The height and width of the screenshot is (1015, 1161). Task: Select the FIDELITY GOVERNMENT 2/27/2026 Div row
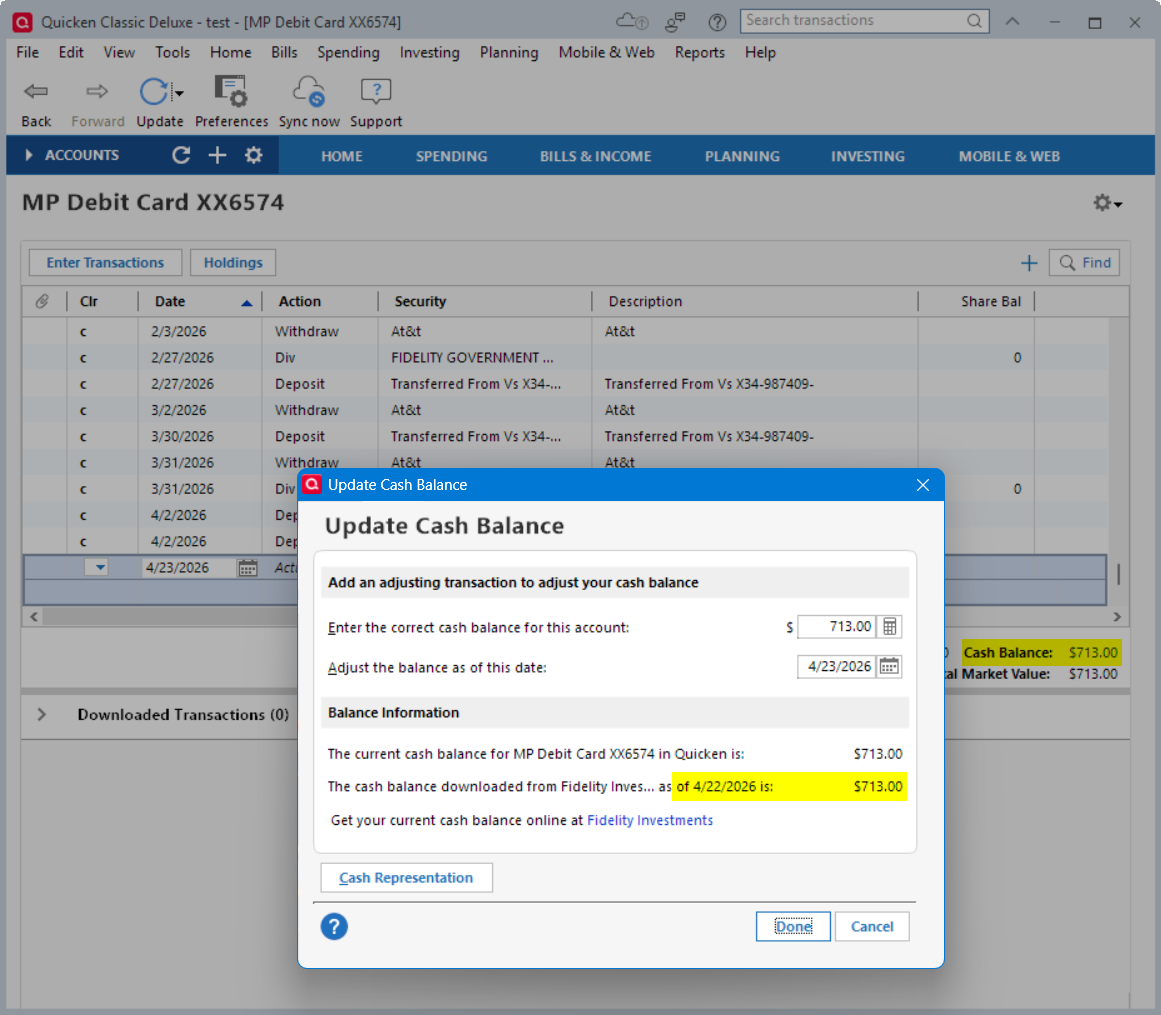565,358
